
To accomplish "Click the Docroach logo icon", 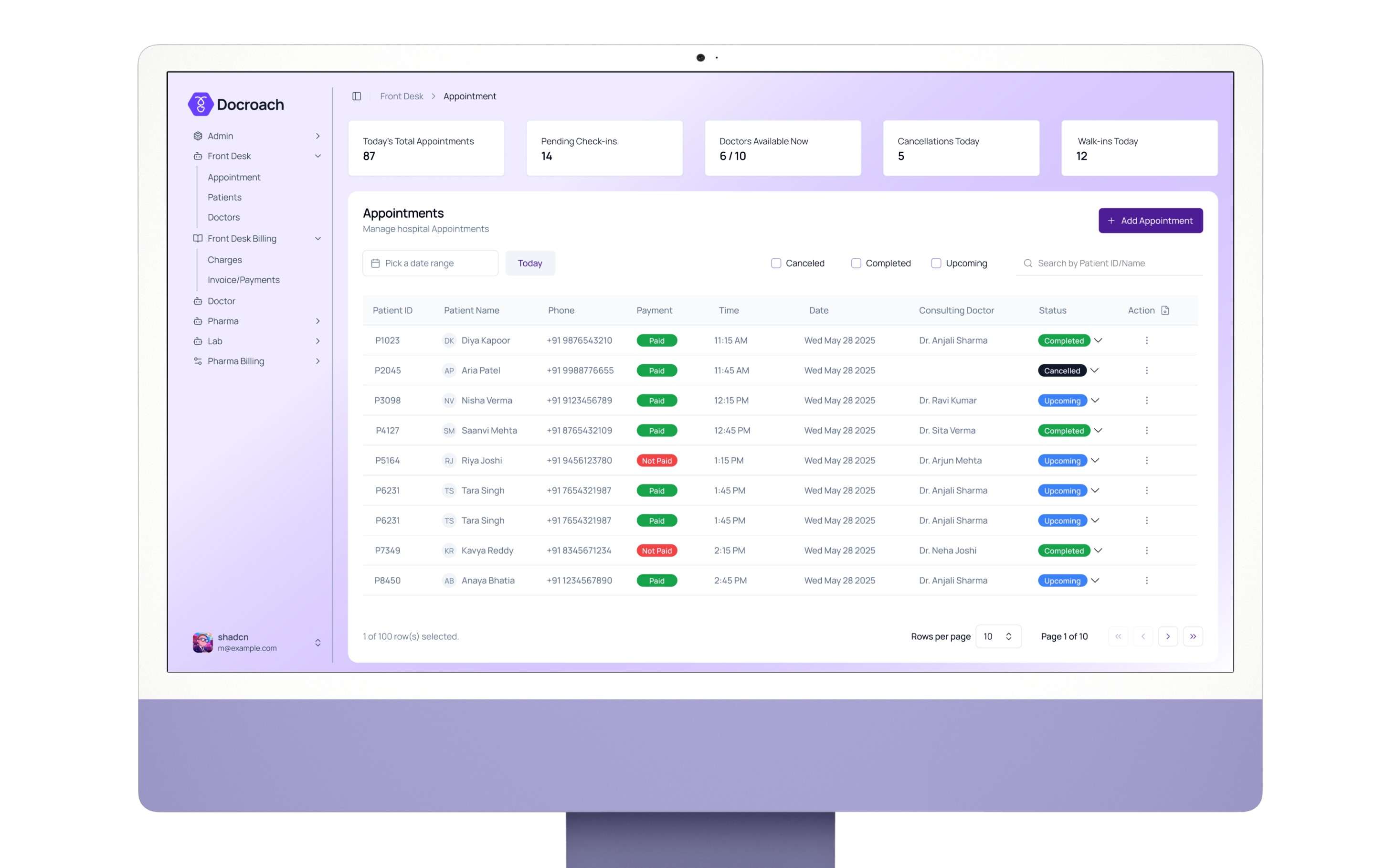I will coord(201,105).
